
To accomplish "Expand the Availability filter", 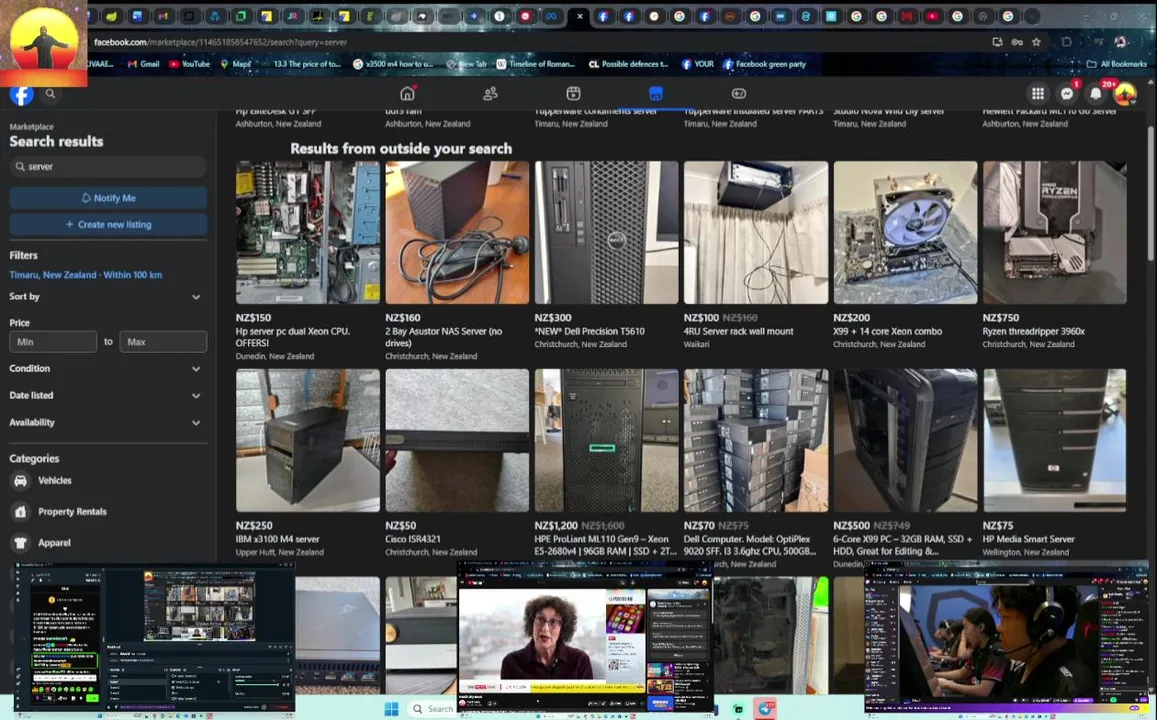I will point(105,423).
